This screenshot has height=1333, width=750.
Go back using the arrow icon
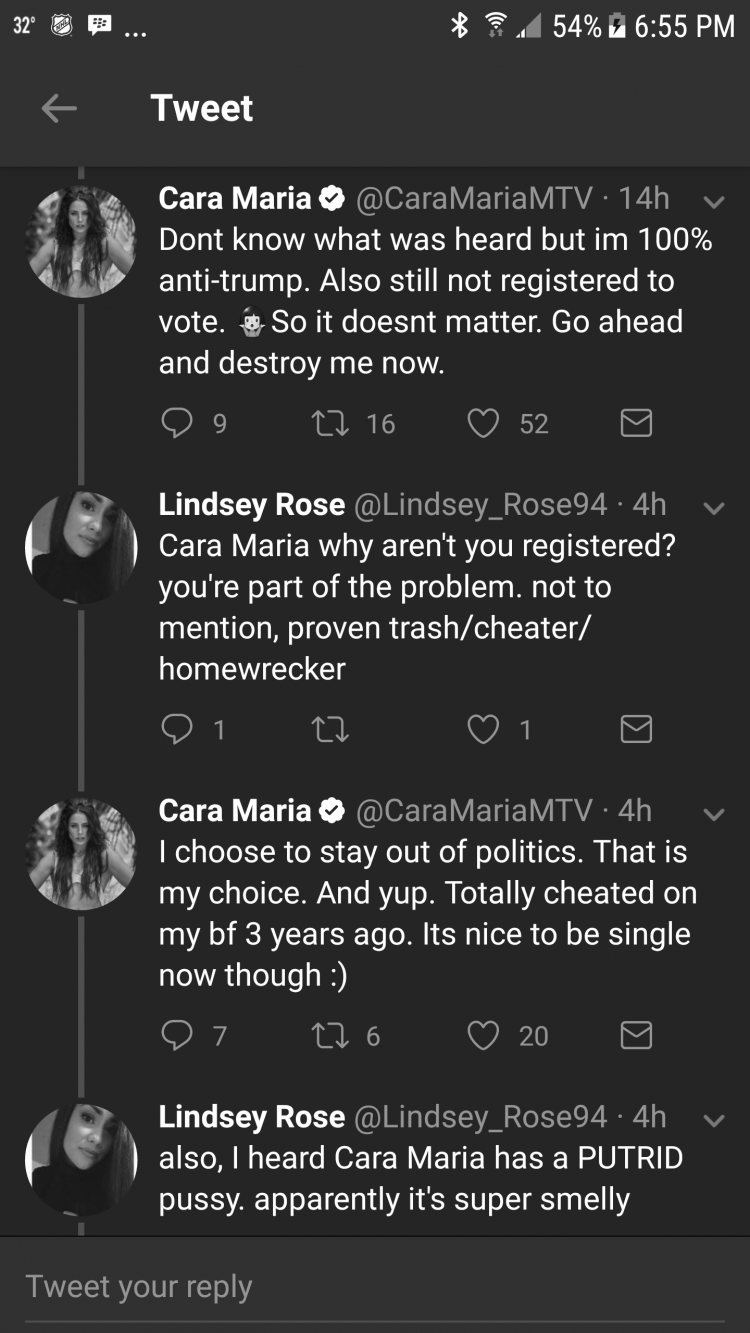59,109
